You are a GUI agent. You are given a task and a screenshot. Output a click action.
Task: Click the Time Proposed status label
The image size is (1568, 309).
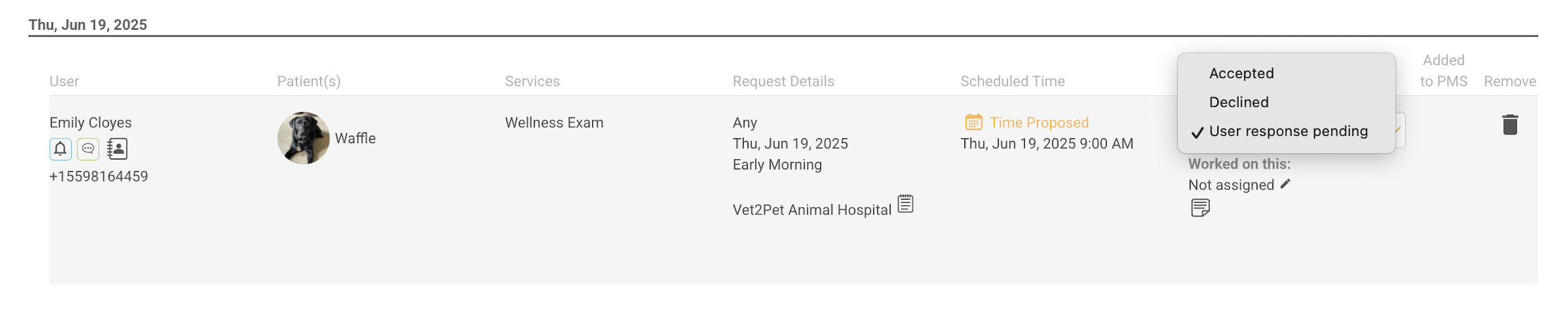(x=1039, y=122)
